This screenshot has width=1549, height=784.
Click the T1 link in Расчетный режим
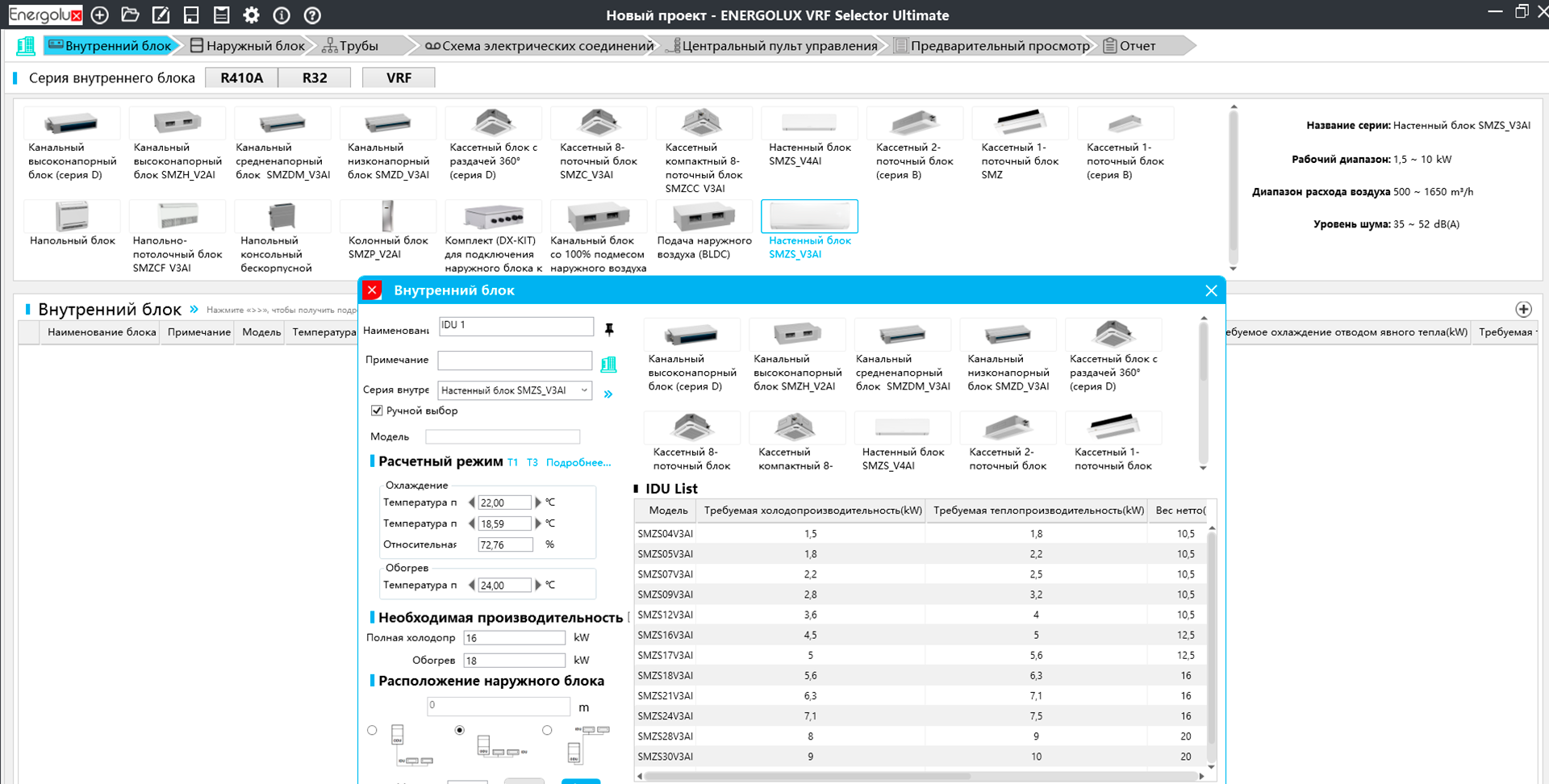click(x=512, y=462)
